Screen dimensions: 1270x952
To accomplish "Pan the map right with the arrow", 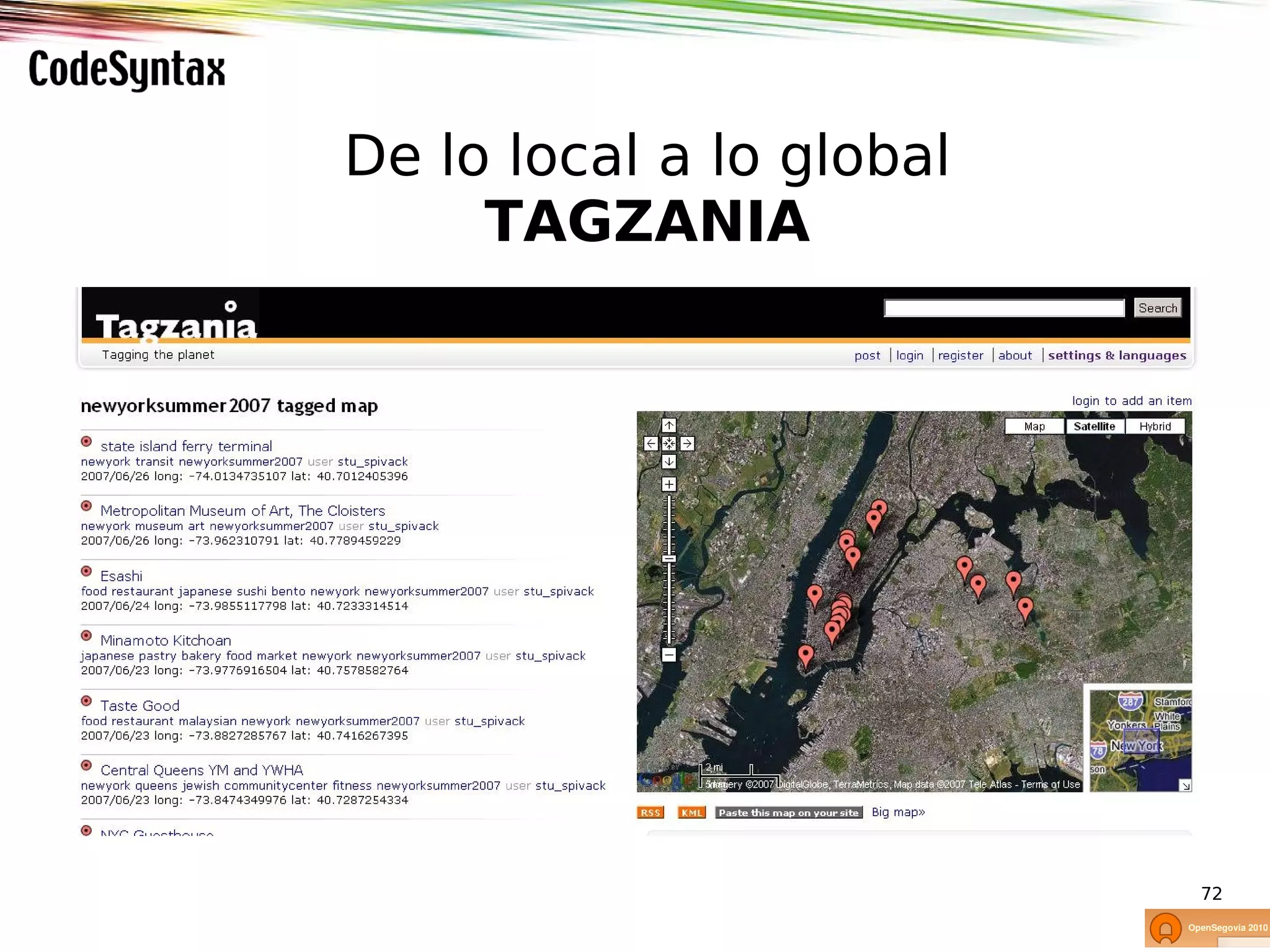I will pyautogui.click(x=687, y=444).
